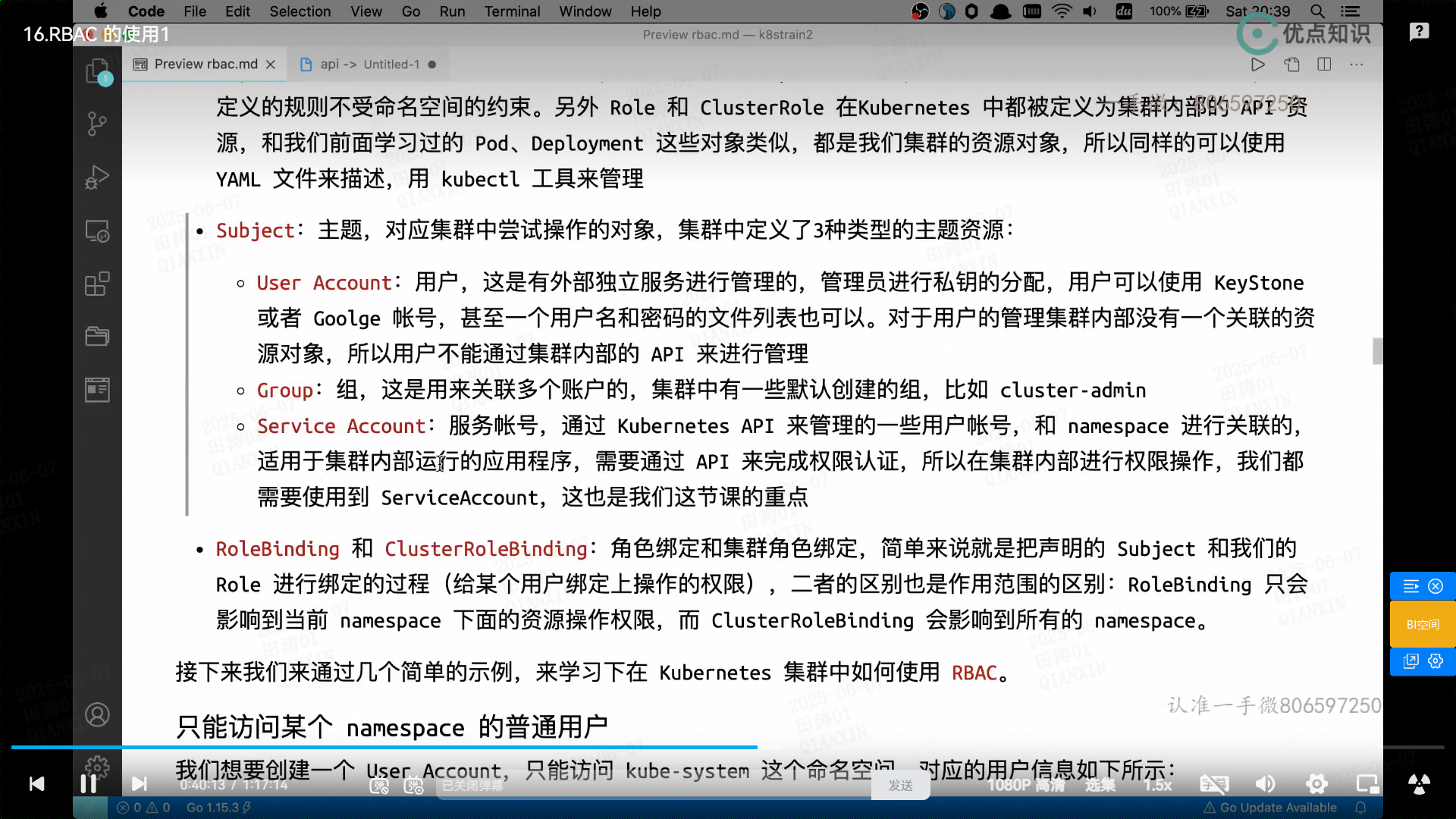Open the 1.5x playback speed menu
The width and height of the screenshot is (1456, 819).
(1158, 785)
